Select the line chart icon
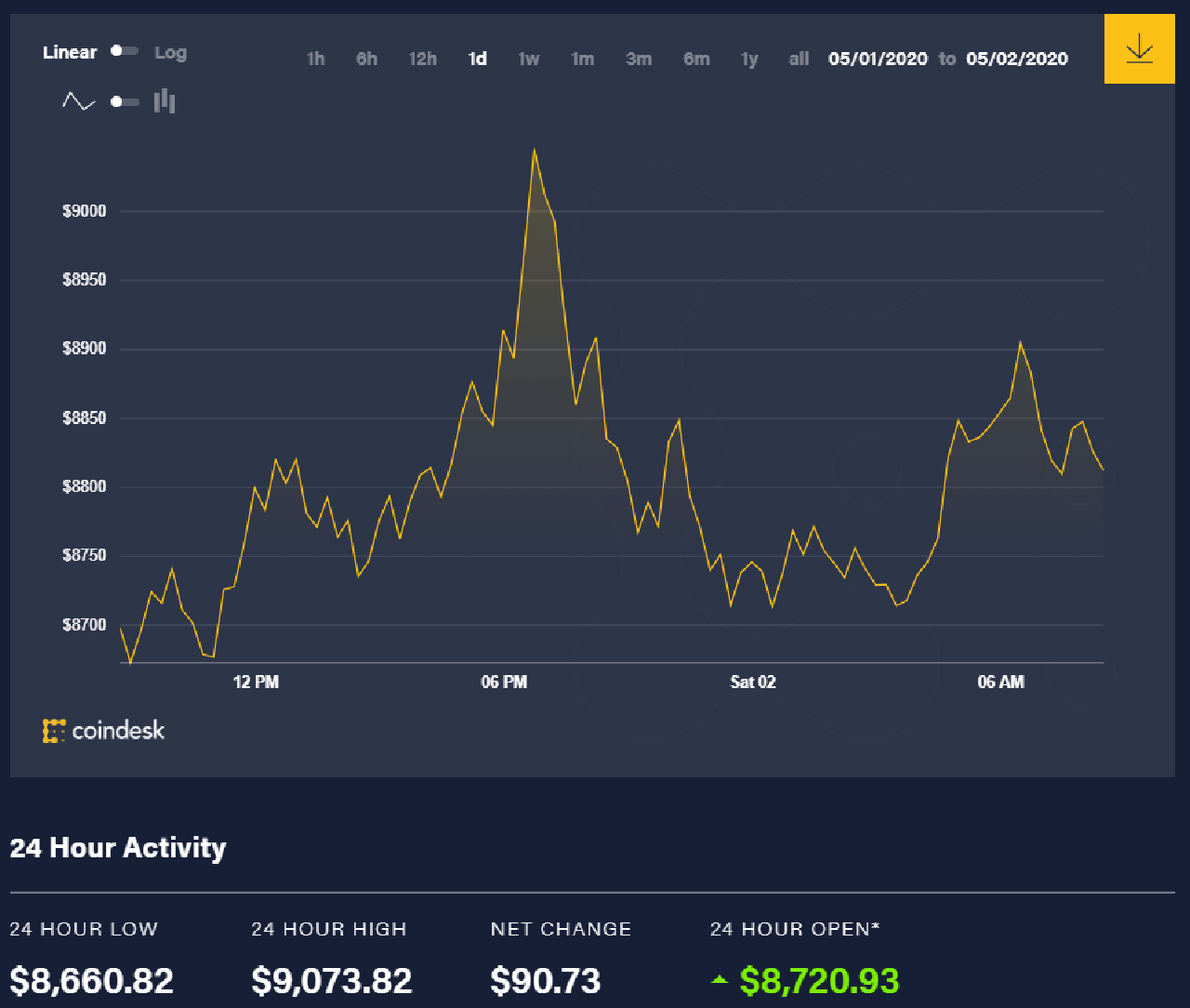Image resolution: width=1190 pixels, height=1008 pixels. pyautogui.click(x=79, y=100)
